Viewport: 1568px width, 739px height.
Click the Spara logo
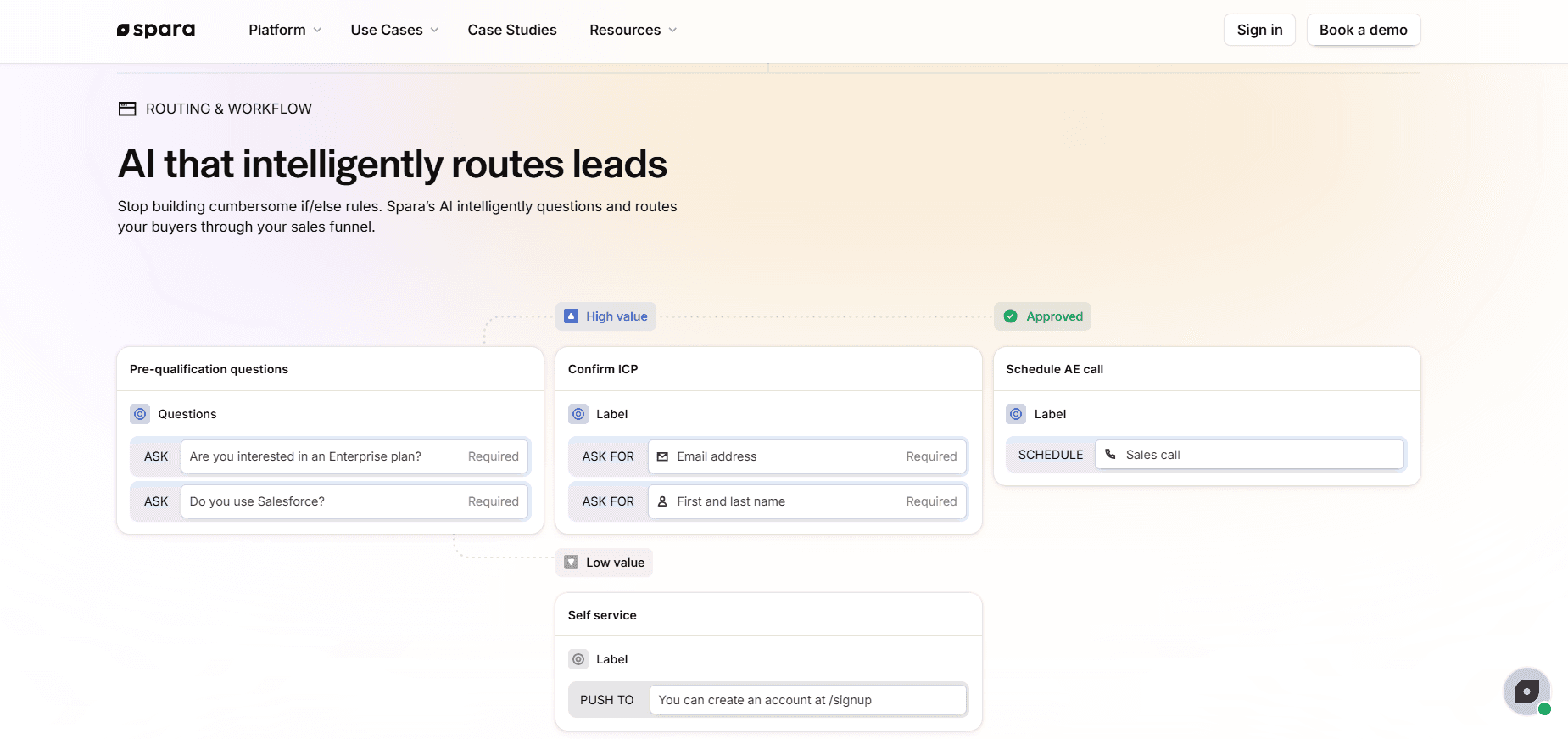click(x=156, y=30)
